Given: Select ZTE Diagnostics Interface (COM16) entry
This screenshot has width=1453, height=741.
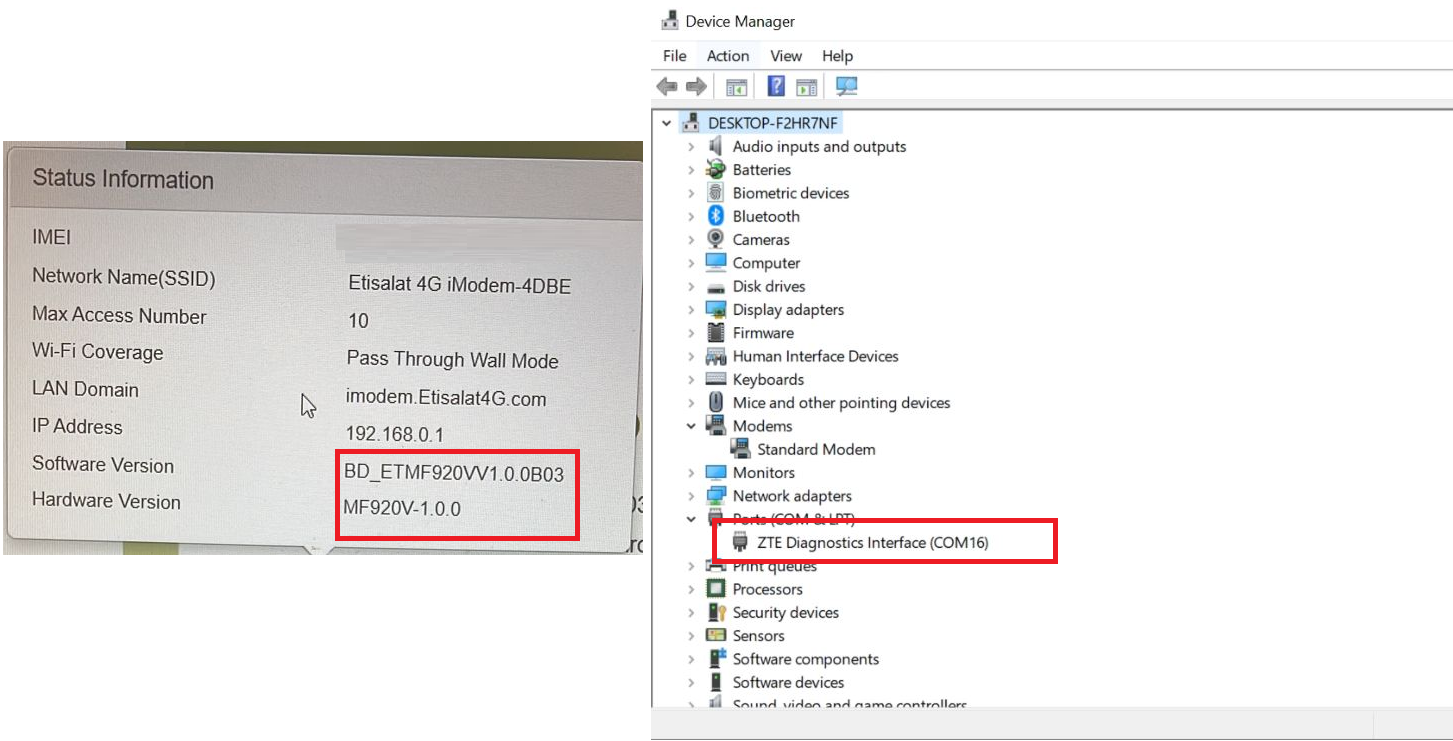Looking at the screenshot, I should coord(872,543).
